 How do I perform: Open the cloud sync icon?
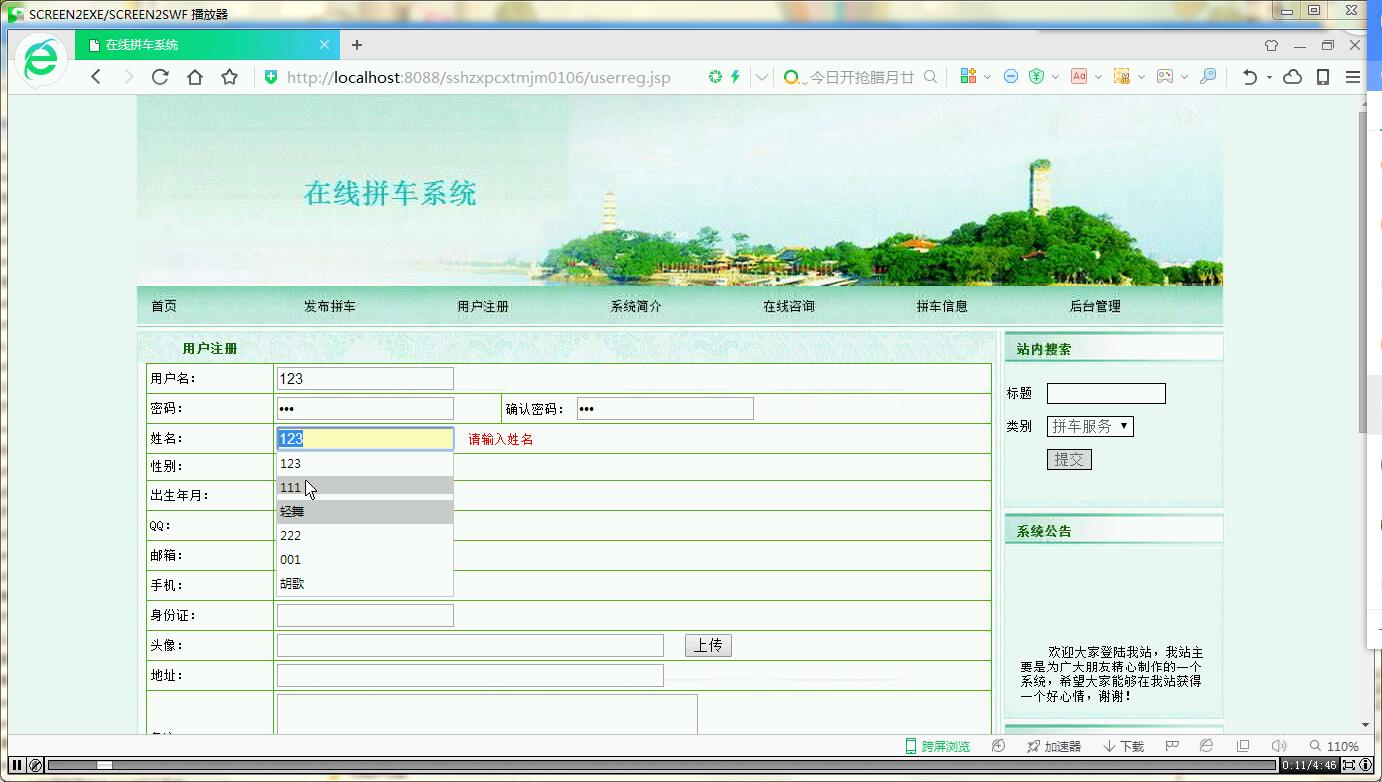[x=1292, y=77]
